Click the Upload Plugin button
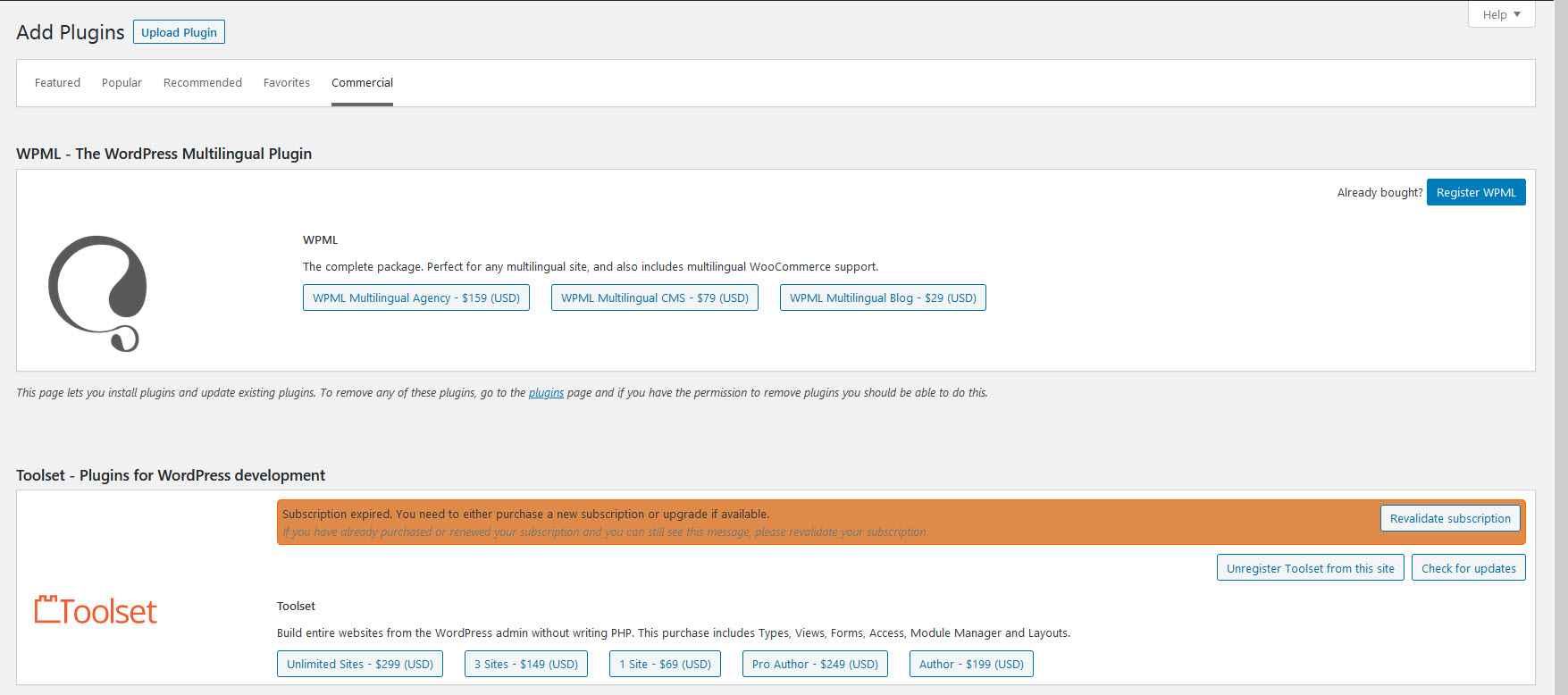Screen dimensions: 1568x695 pyautogui.click(x=179, y=32)
